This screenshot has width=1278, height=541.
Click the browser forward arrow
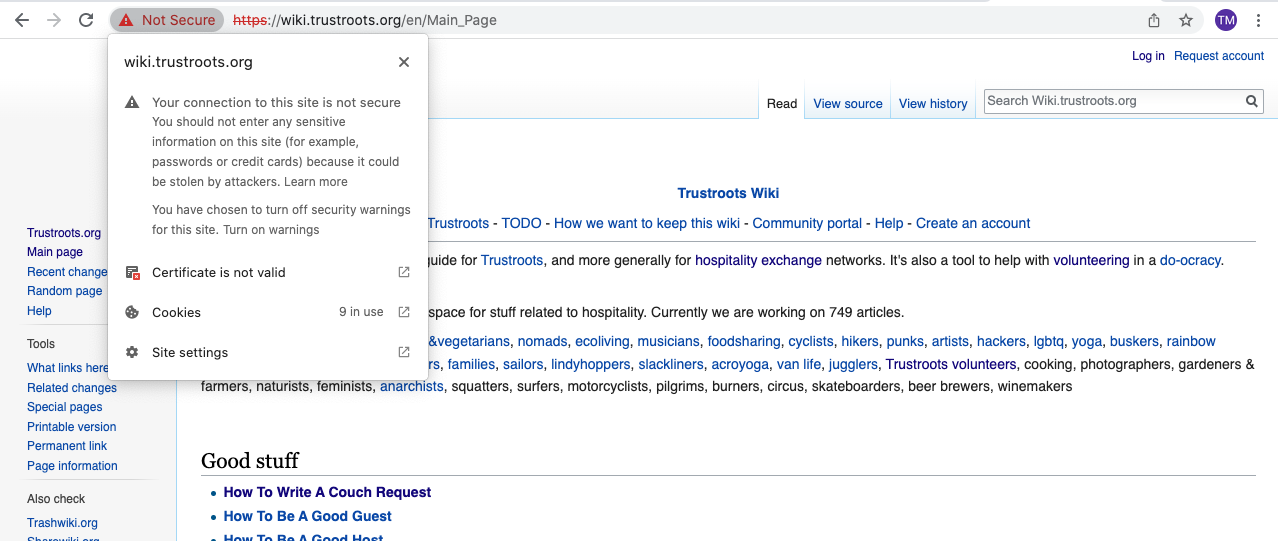(x=54, y=20)
